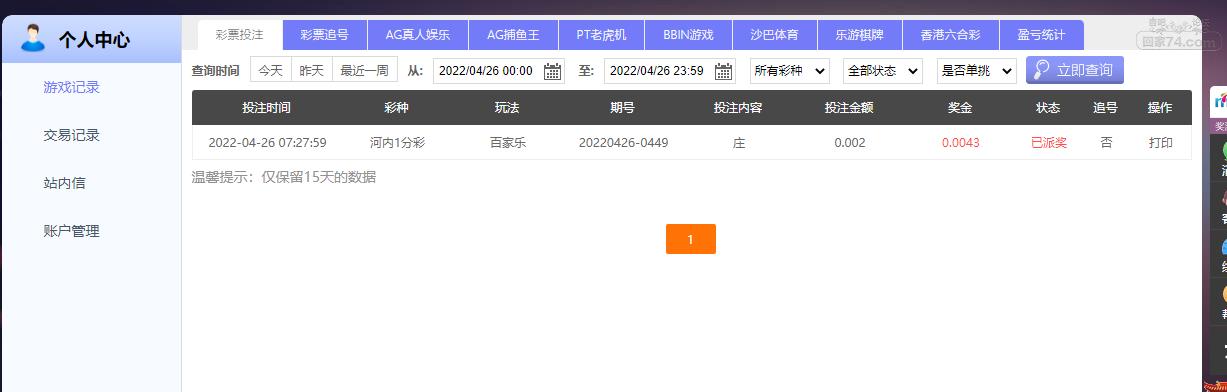Open the 盈亏统计 tab

(1042, 35)
